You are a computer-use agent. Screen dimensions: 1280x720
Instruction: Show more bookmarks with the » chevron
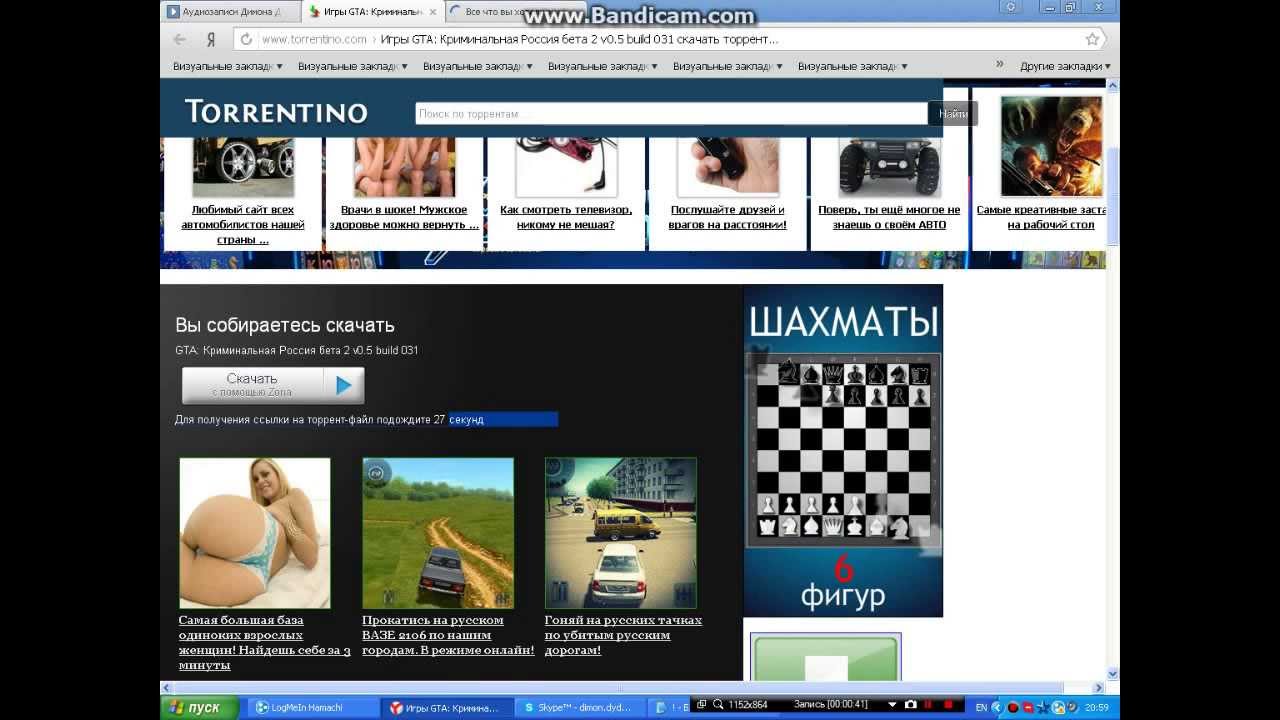pos(999,65)
